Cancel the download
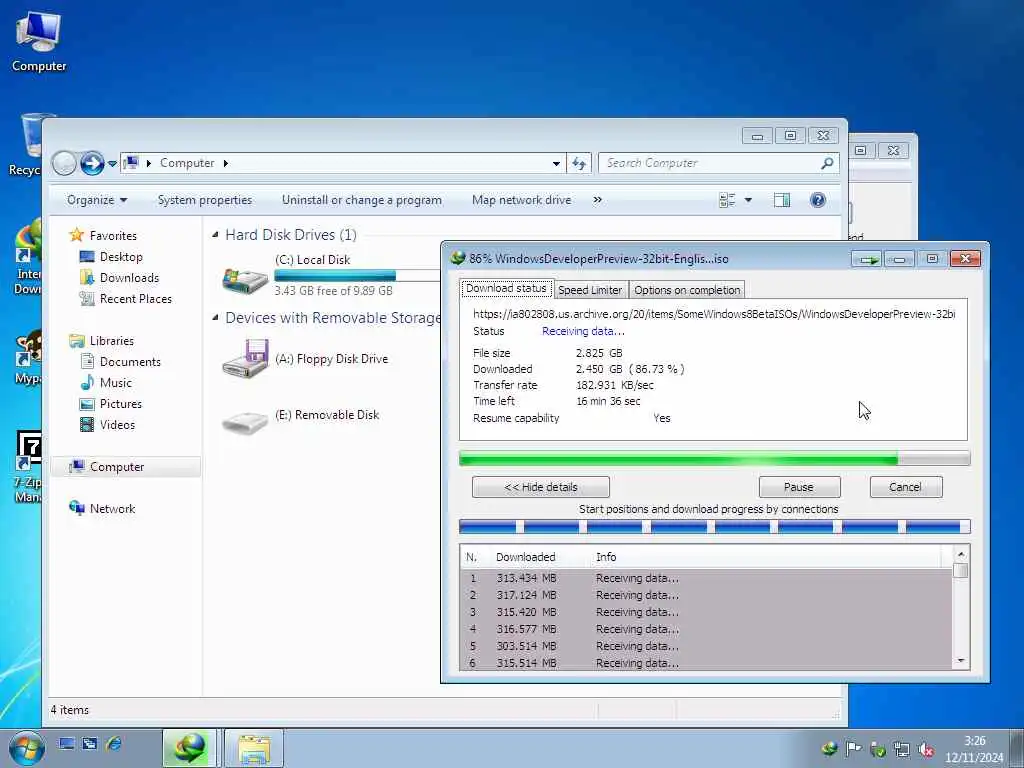This screenshot has height=768, width=1024. 906,487
